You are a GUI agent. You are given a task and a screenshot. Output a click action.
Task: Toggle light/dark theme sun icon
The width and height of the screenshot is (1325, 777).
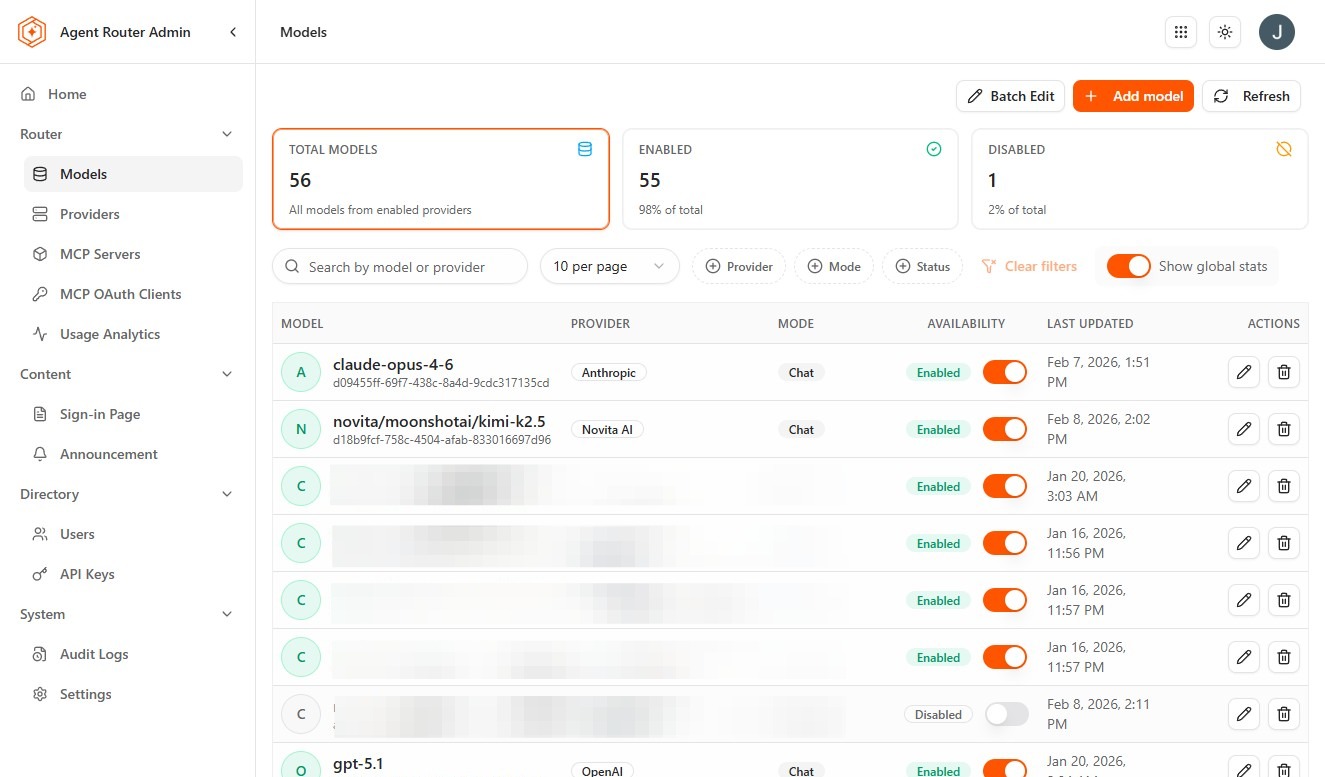(1225, 32)
